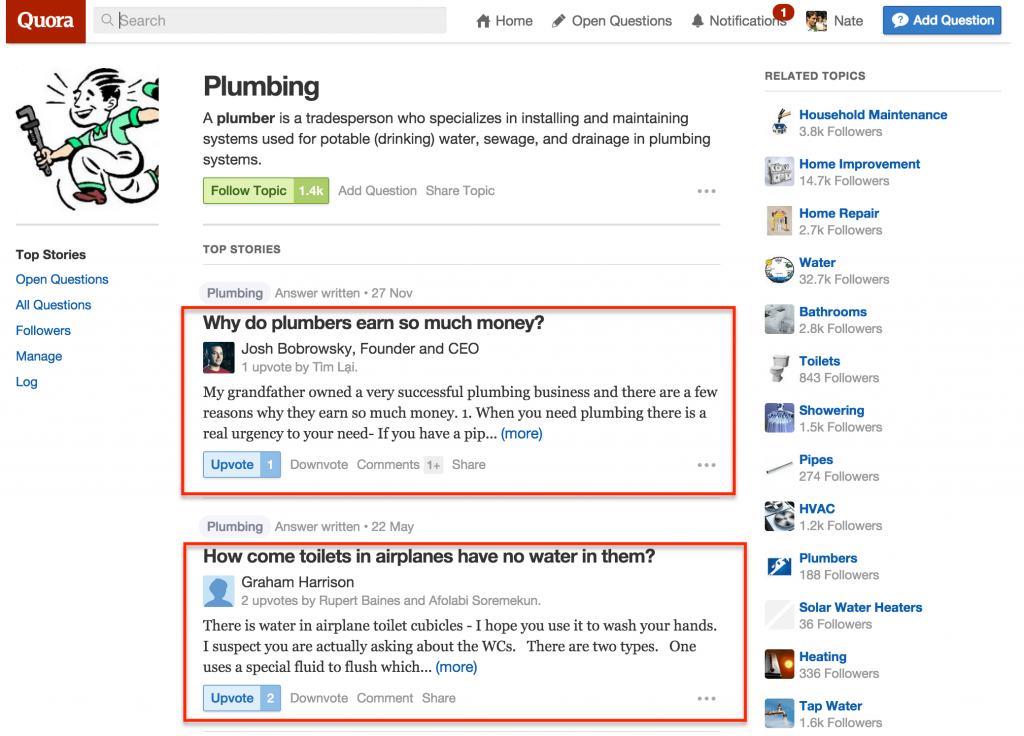Click the search magnifier icon
Viewport: 1024px width, 736px height.
click(x=107, y=20)
